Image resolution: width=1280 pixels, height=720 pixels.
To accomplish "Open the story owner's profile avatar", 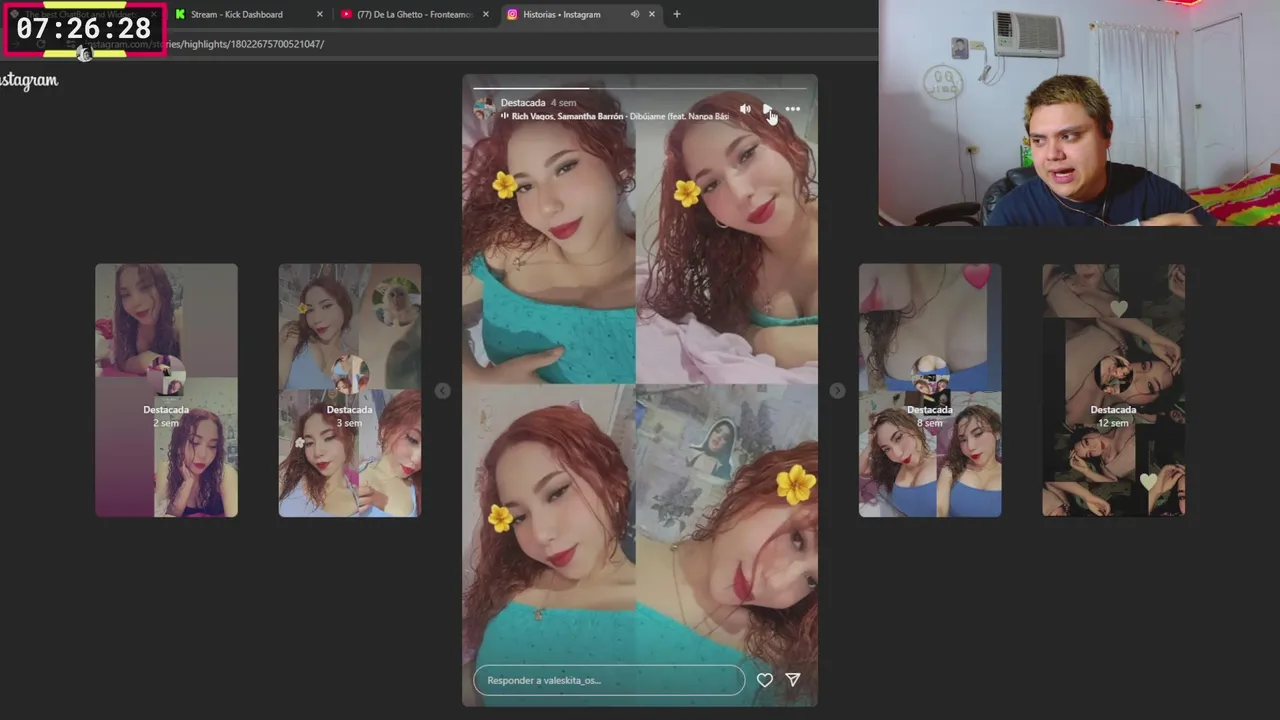I will pos(484,109).
